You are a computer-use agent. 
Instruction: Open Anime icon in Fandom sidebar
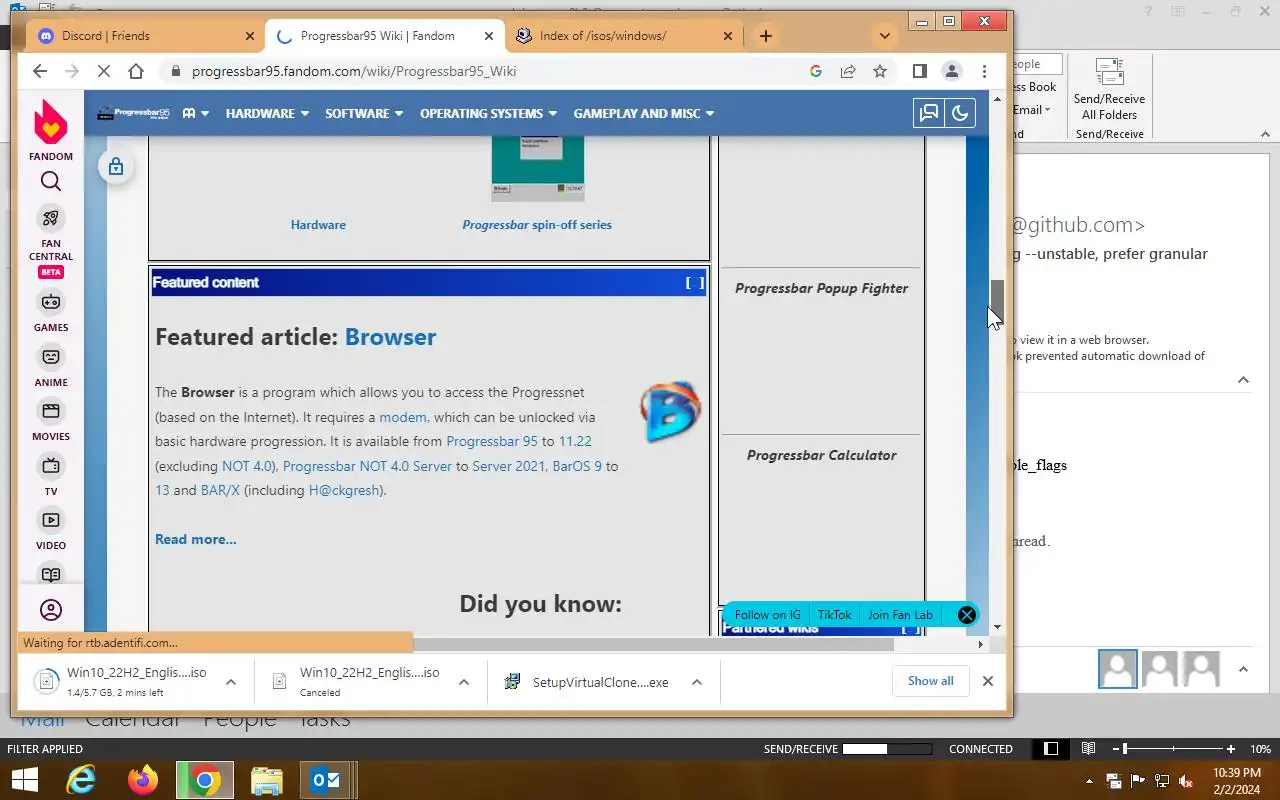click(51, 356)
